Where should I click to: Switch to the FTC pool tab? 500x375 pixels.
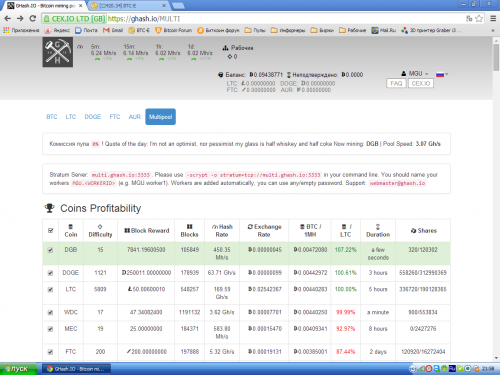tap(115, 117)
